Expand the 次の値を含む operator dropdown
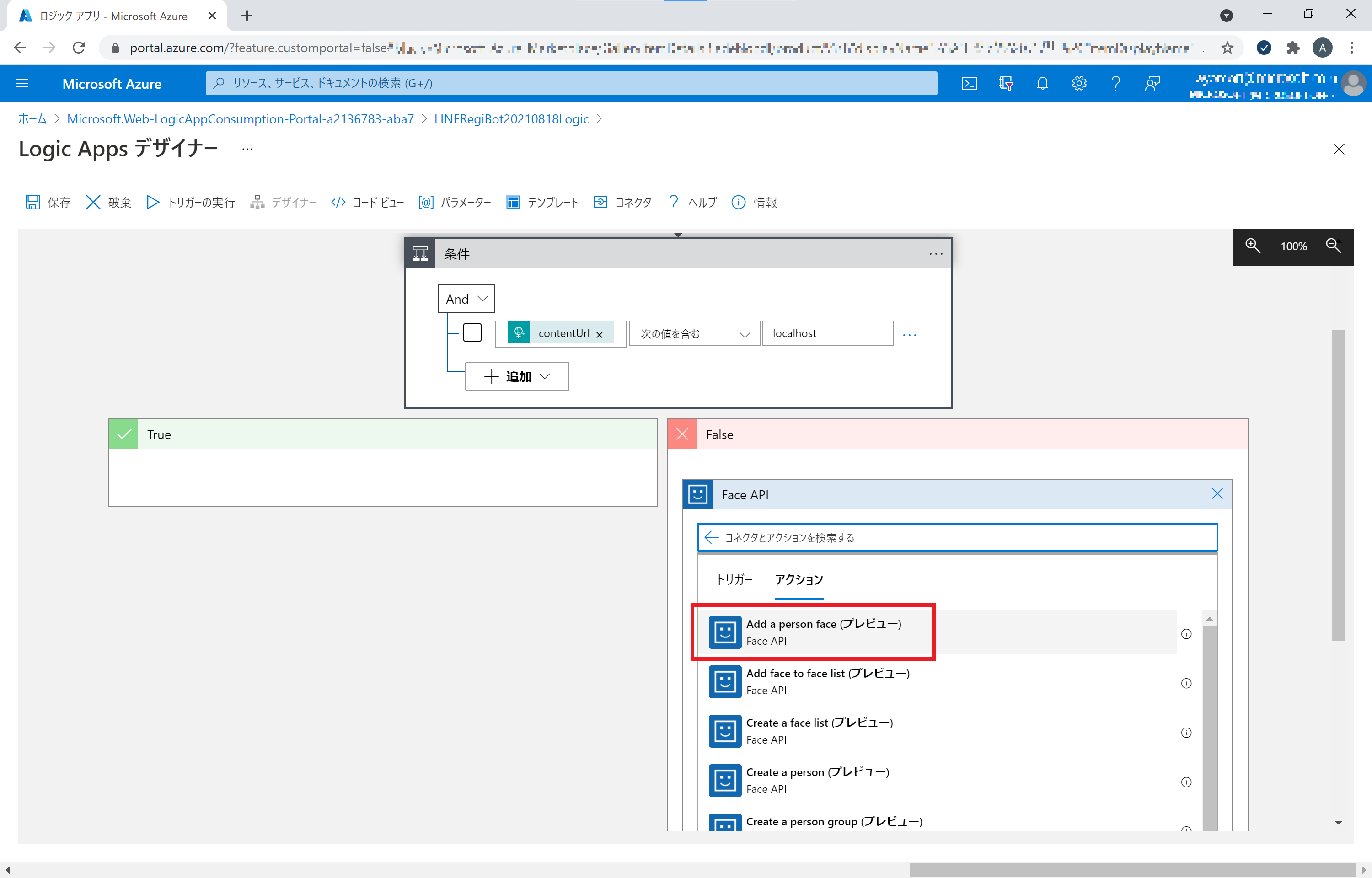 (744, 333)
